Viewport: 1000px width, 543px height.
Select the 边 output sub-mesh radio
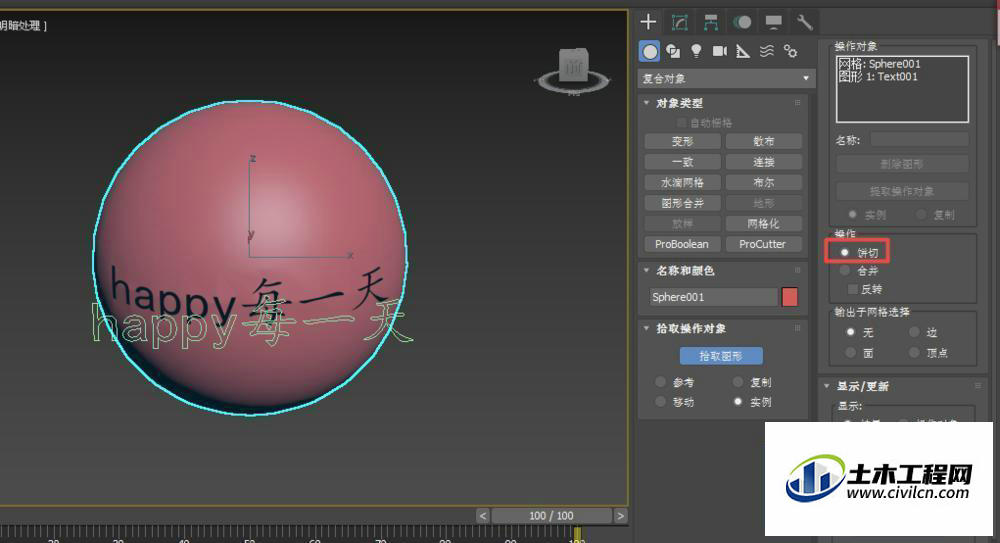pos(914,332)
